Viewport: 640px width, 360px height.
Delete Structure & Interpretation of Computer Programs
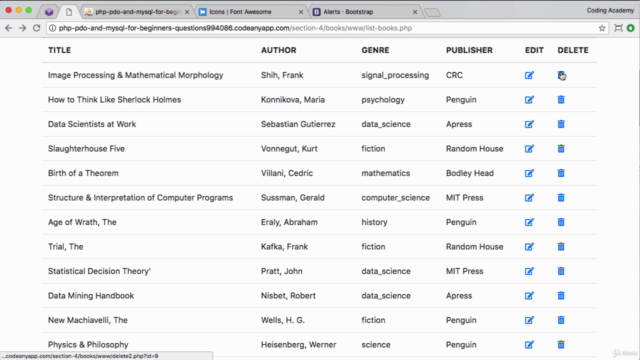coord(561,198)
